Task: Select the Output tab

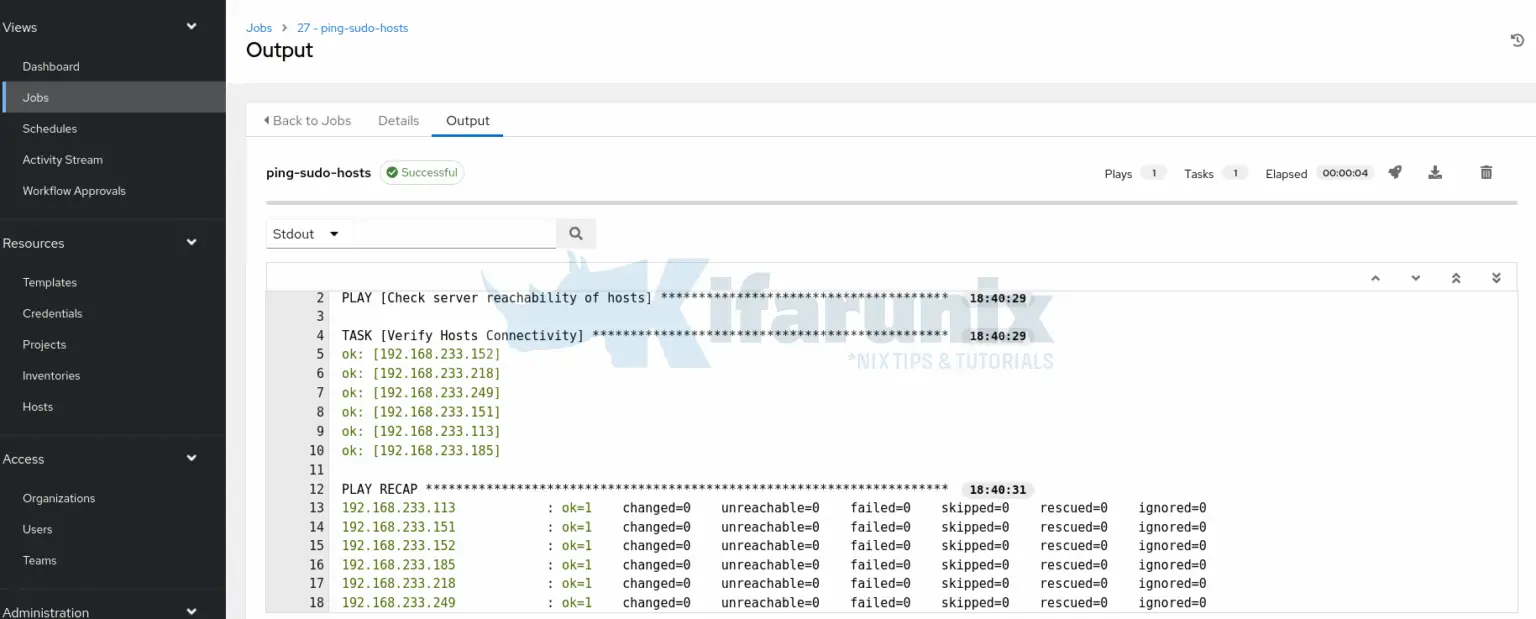Action: click(x=467, y=120)
